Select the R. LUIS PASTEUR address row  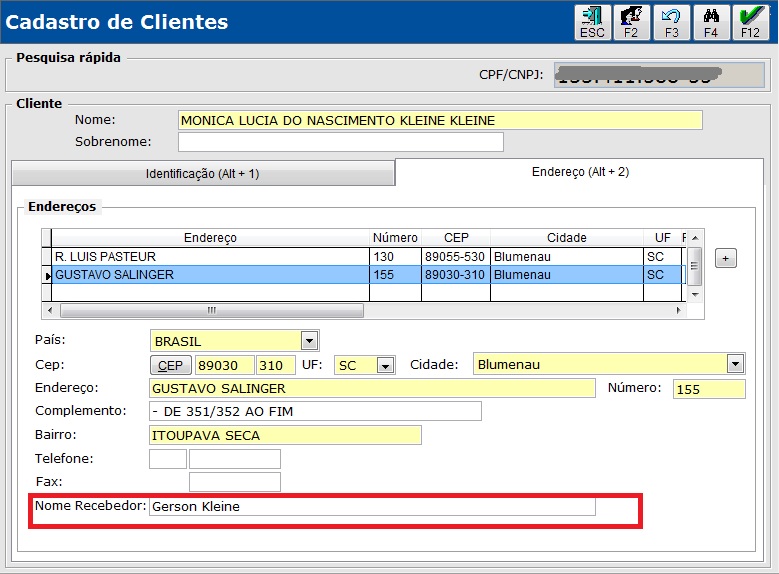(367, 256)
